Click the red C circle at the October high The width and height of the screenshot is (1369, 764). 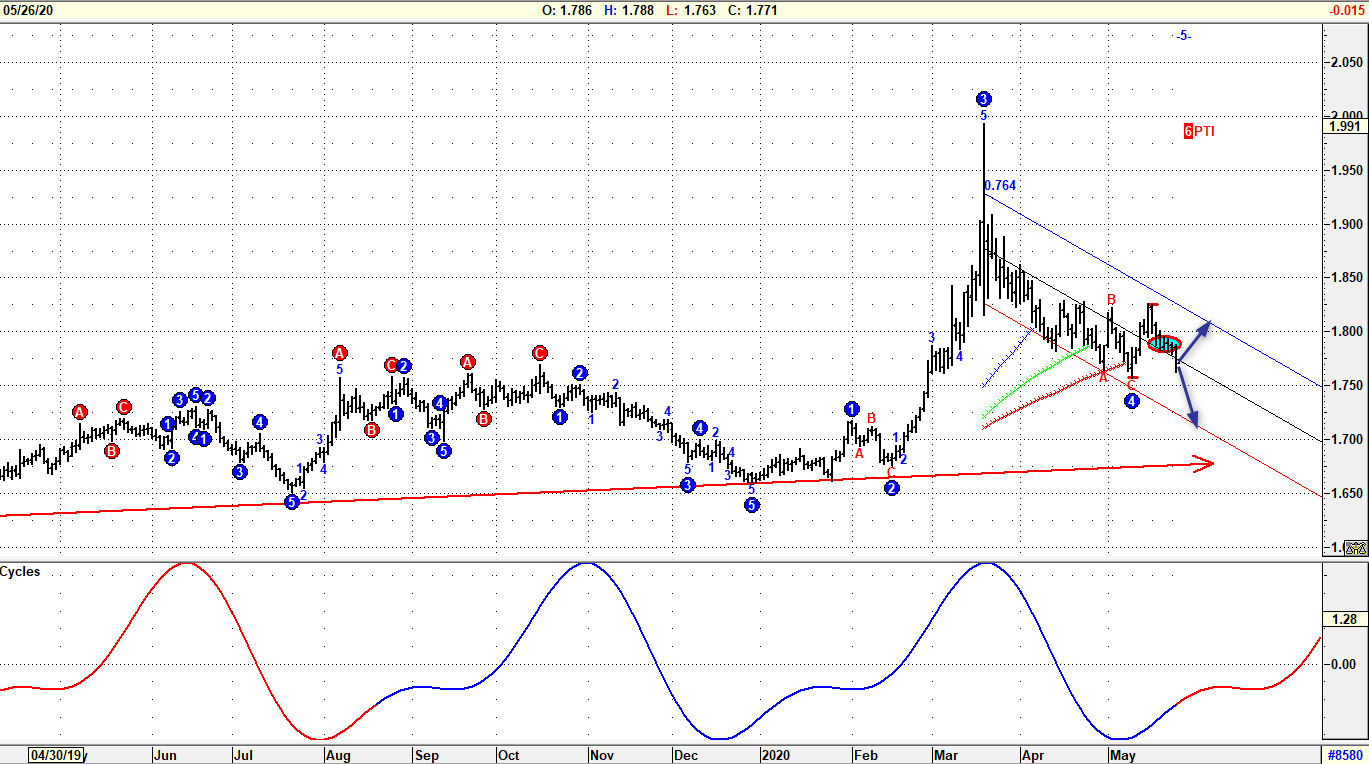pos(540,353)
